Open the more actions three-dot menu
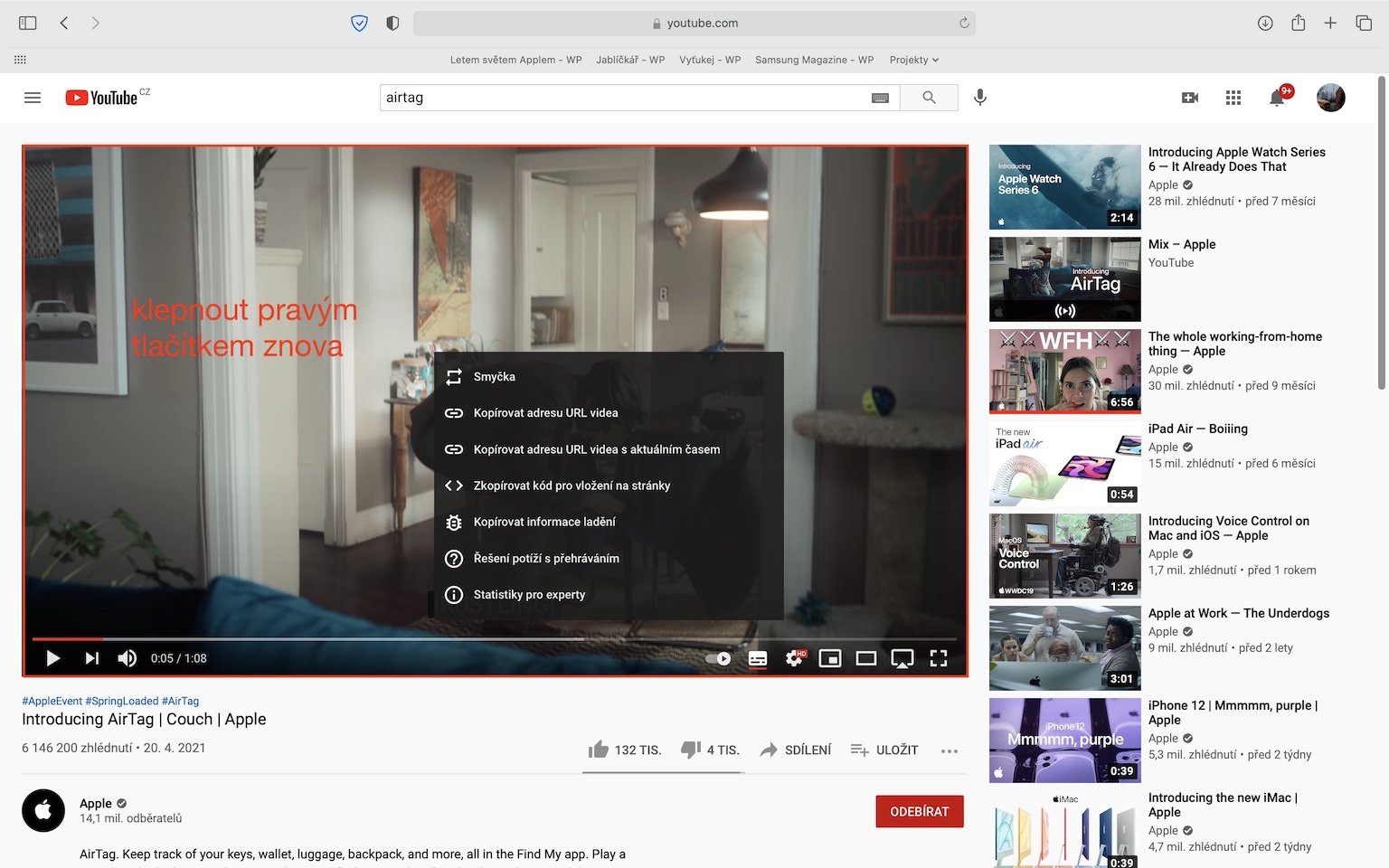Screen dimensions: 1389x868 click(949, 750)
